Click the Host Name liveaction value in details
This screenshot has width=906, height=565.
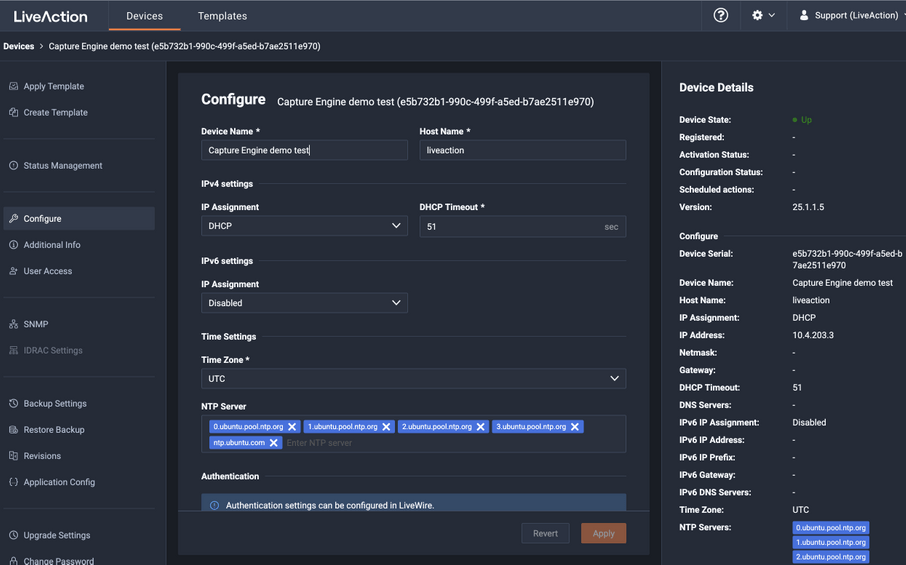[x=811, y=300]
